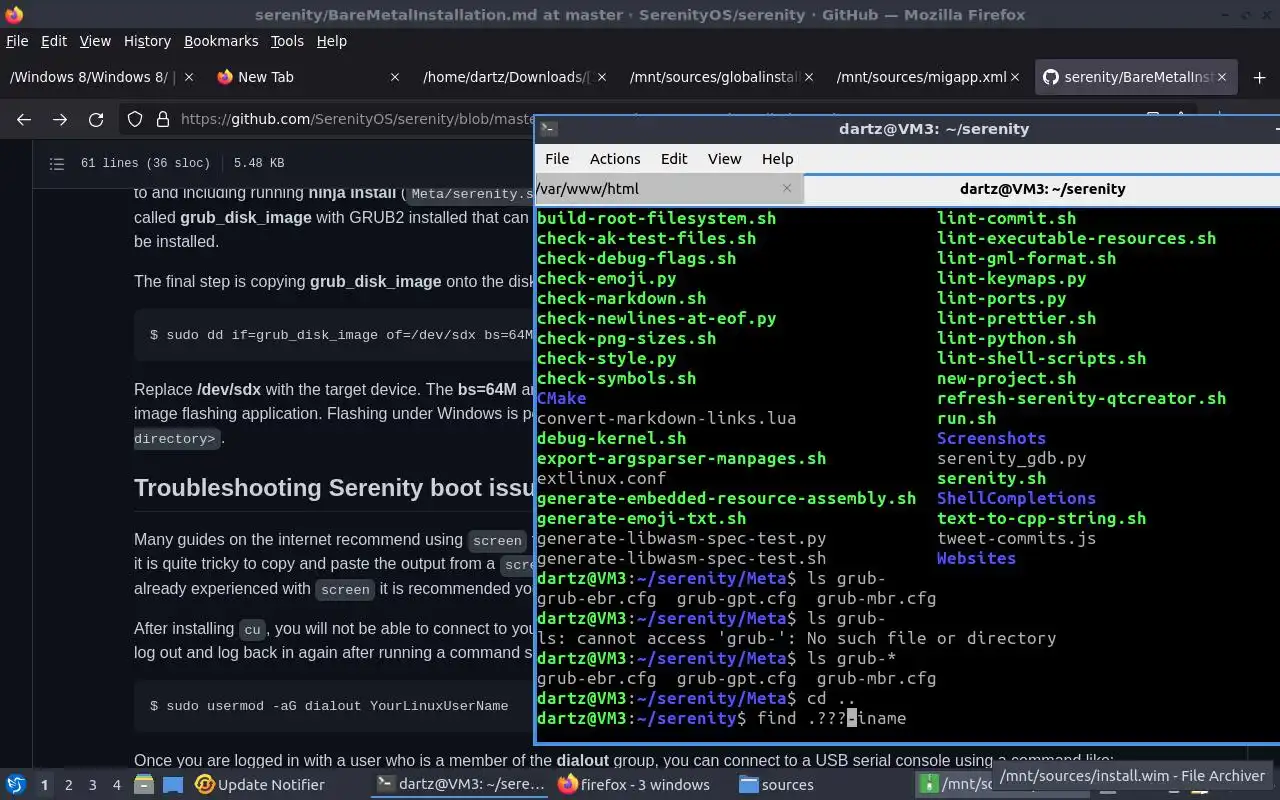1280x800 pixels.
Task: Click the sudo usermod command code block
Action: (x=334, y=705)
